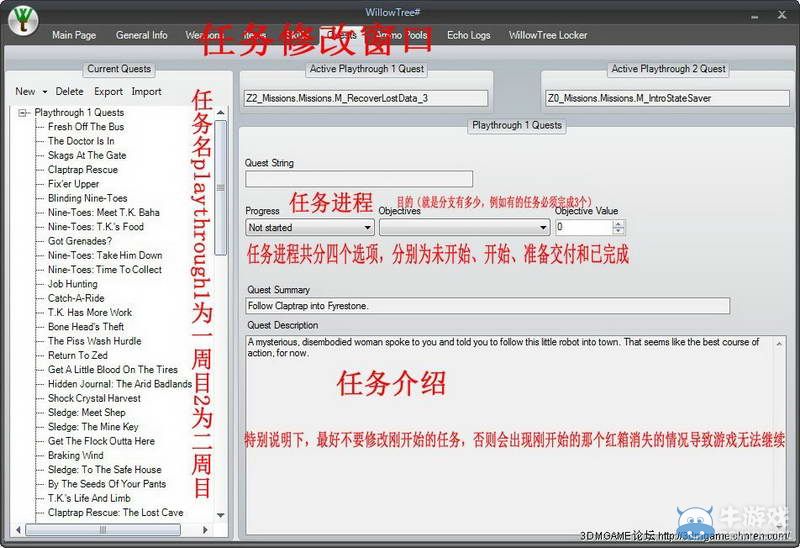Click Quest Description scroll up arrow

point(779,344)
